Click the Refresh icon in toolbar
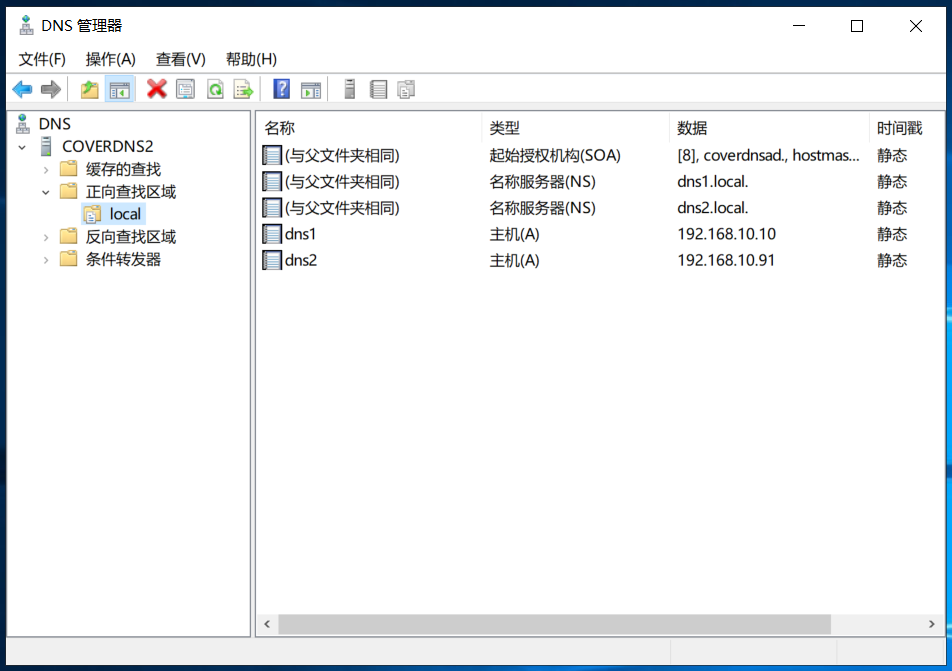The image size is (952, 671). tap(214, 89)
